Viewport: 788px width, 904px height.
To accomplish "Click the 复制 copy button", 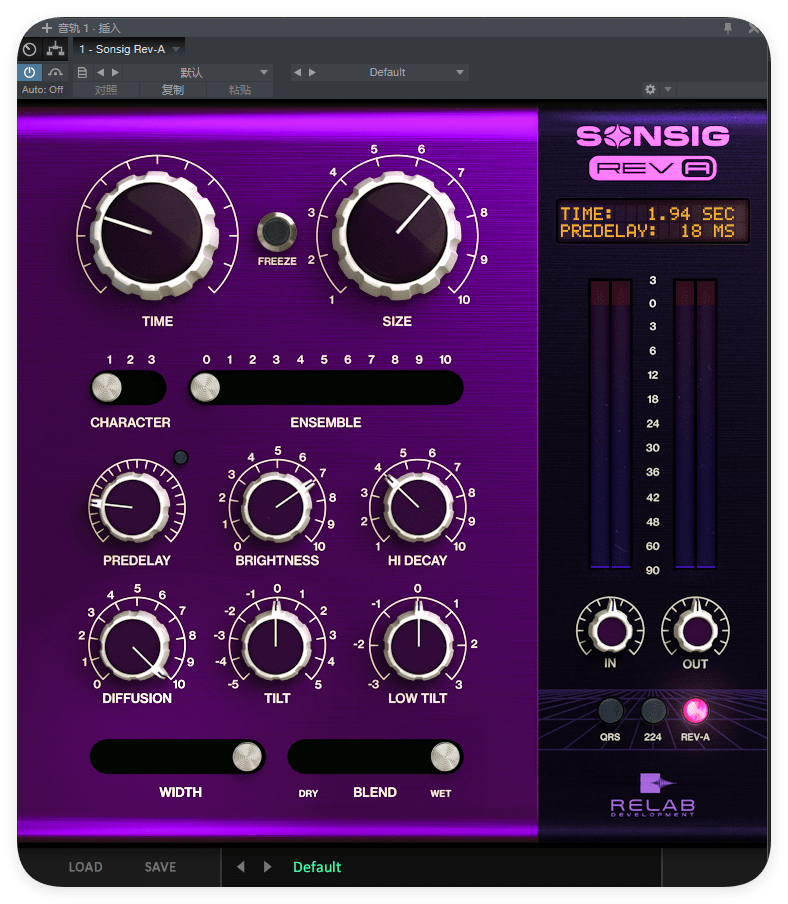I will (x=172, y=90).
